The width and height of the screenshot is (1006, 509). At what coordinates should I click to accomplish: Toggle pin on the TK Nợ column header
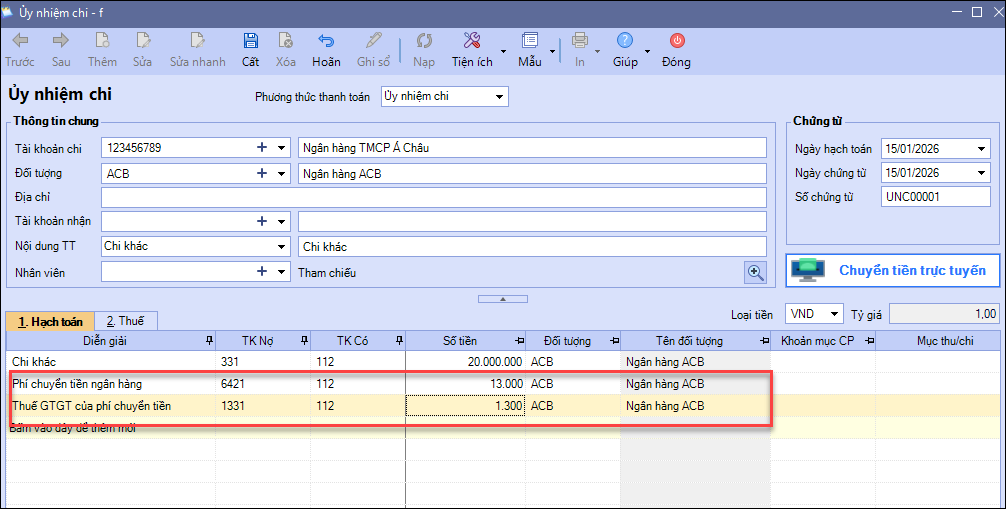click(x=304, y=341)
